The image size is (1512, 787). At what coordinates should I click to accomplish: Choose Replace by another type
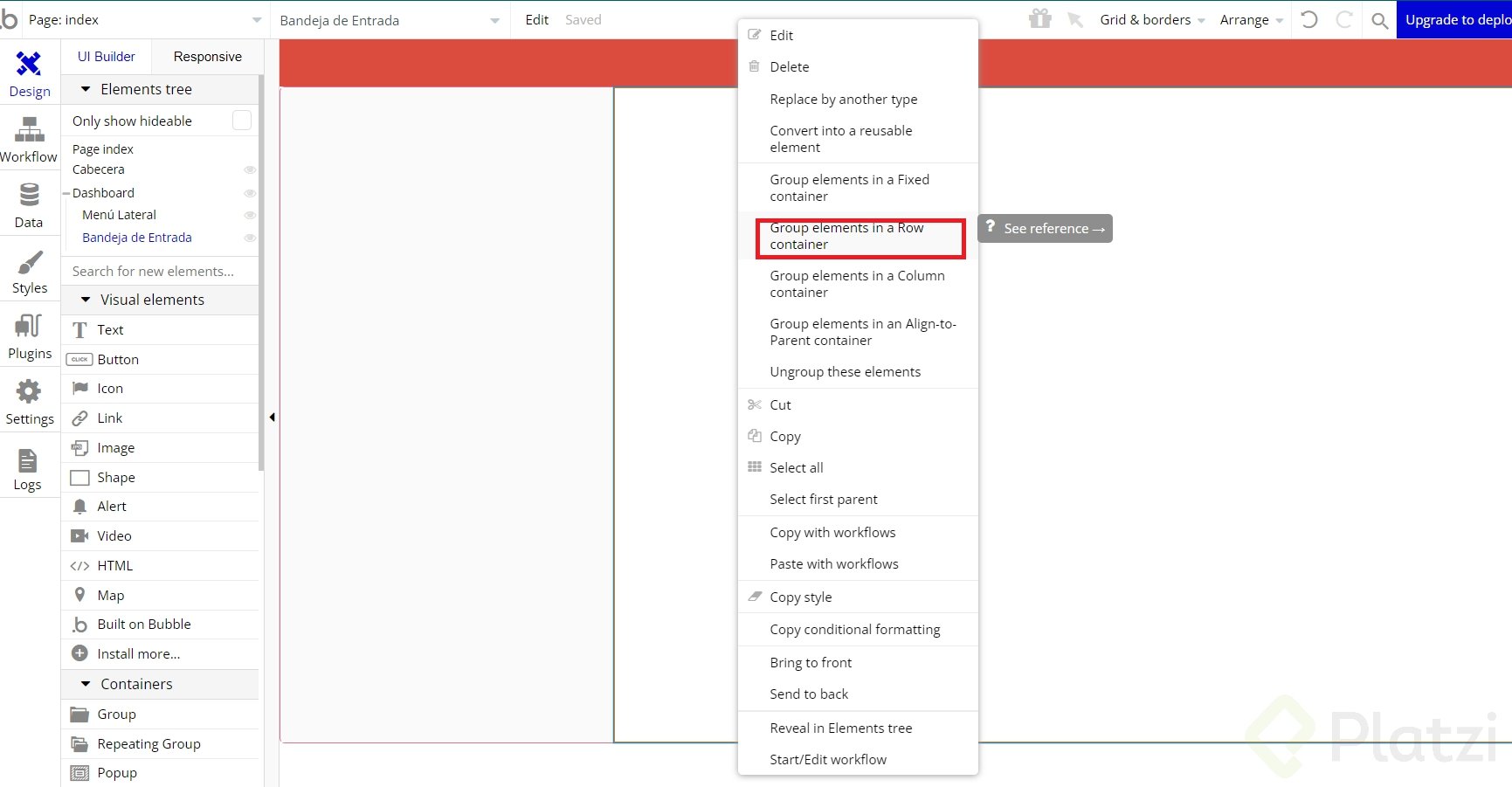(x=858, y=100)
